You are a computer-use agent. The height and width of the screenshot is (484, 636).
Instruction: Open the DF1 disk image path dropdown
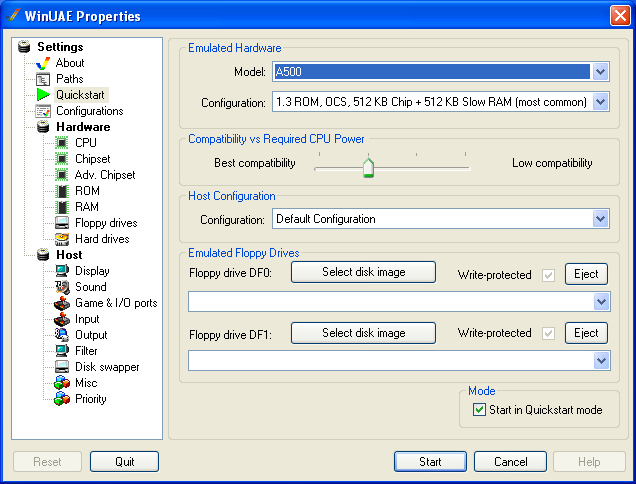click(x=602, y=361)
